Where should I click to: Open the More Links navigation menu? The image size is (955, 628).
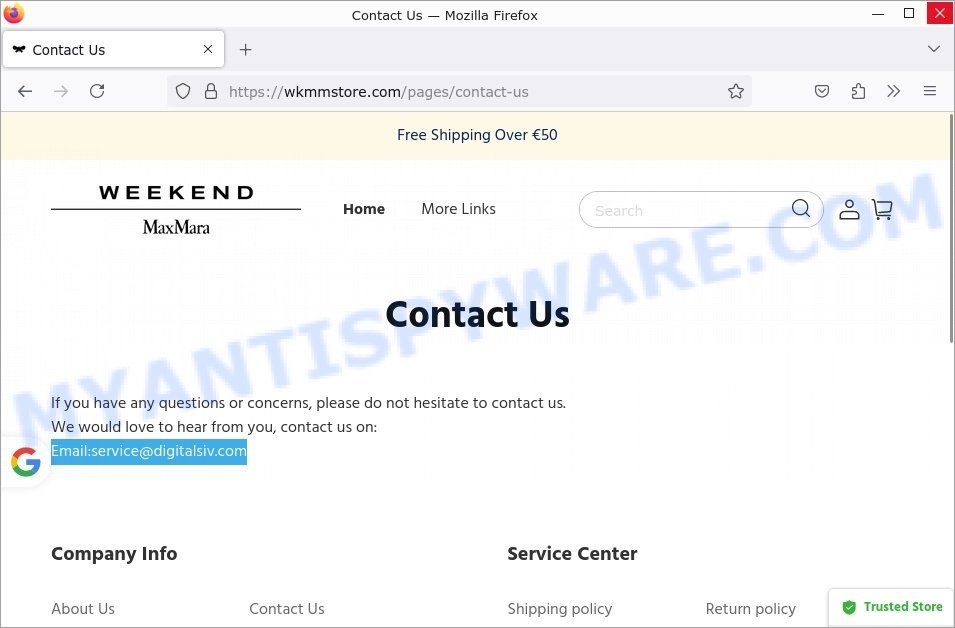459,209
